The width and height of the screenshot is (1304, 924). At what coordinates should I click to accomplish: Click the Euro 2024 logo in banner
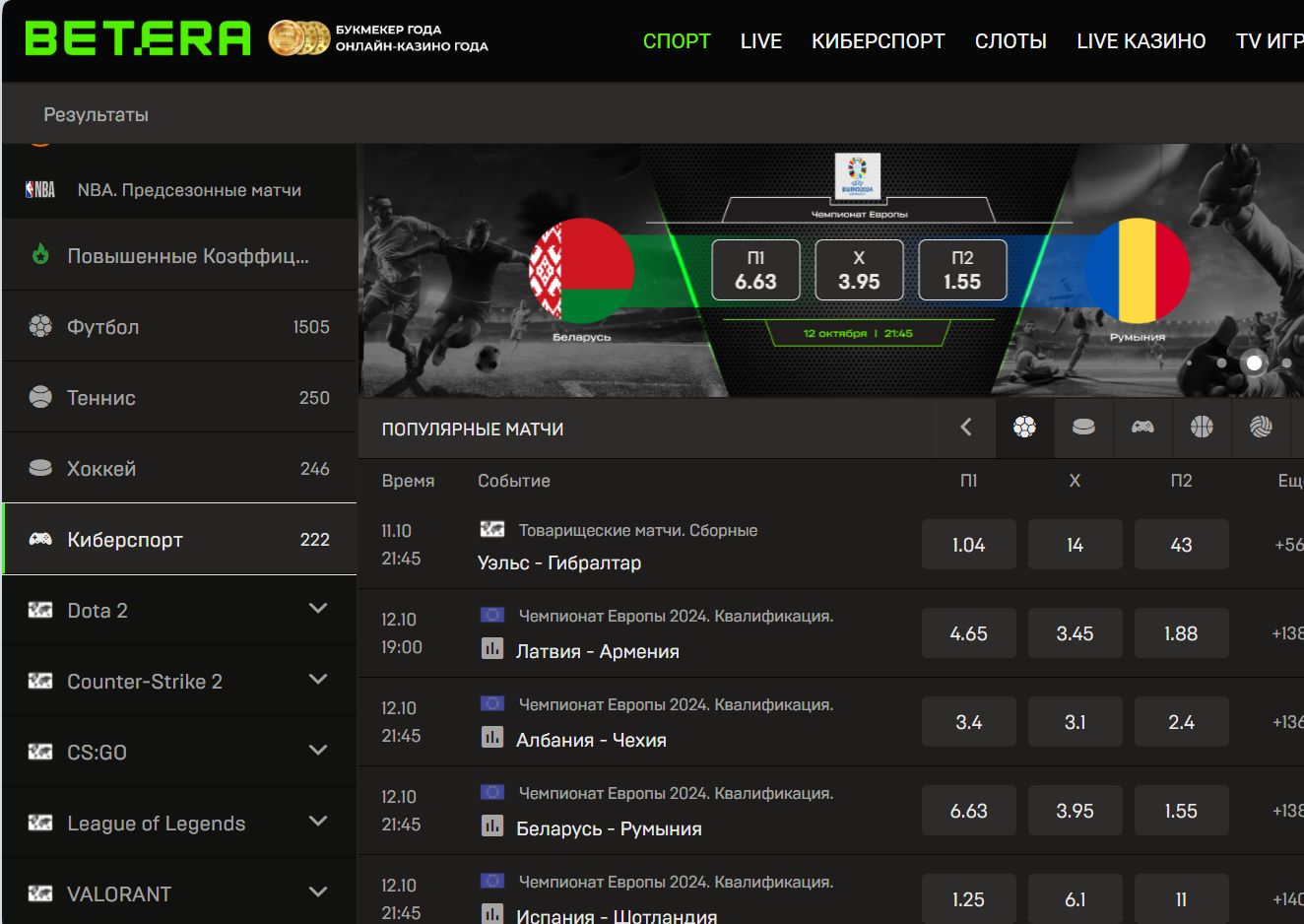tap(858, 176)
